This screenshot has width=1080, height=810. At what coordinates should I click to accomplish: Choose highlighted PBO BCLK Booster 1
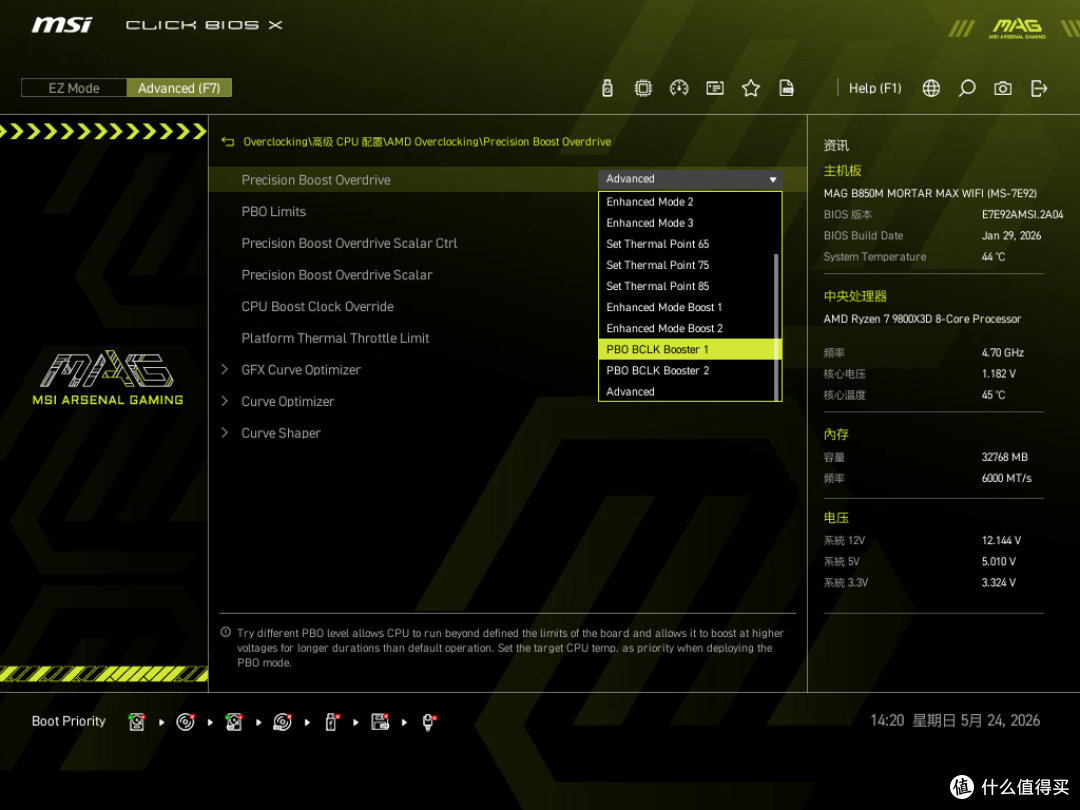click(x=689, y=349)
